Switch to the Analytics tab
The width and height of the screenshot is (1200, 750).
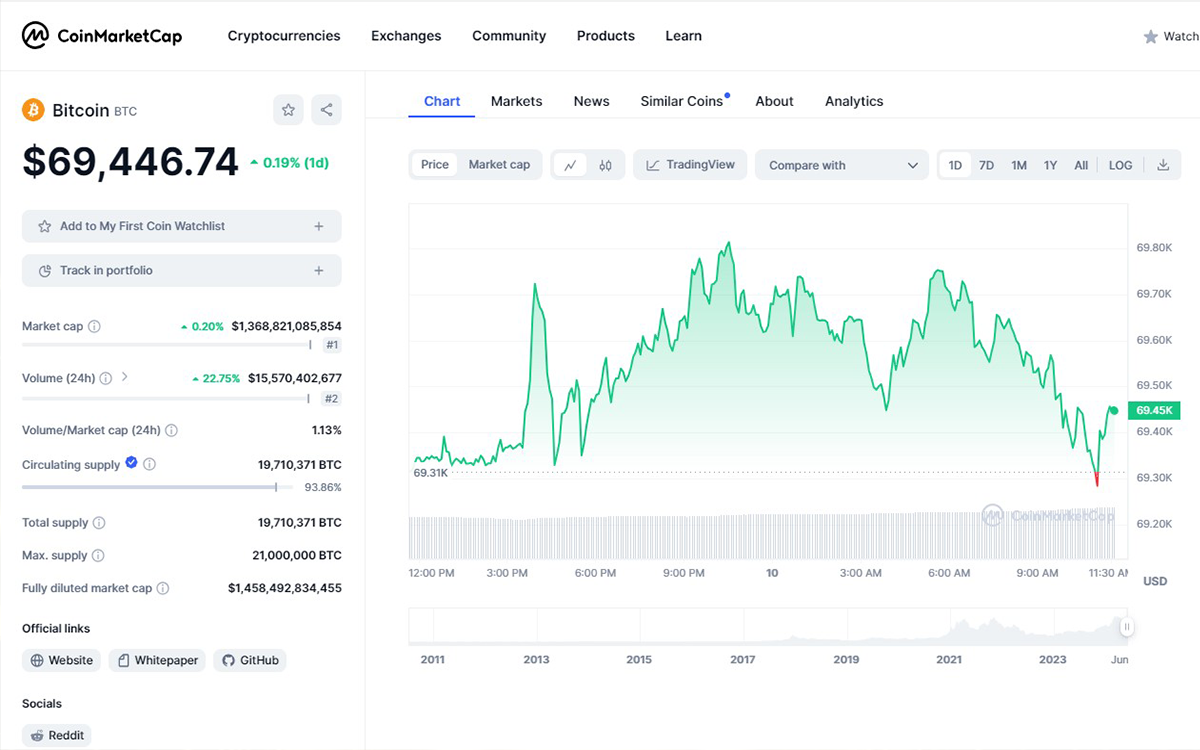click(854, 101)
